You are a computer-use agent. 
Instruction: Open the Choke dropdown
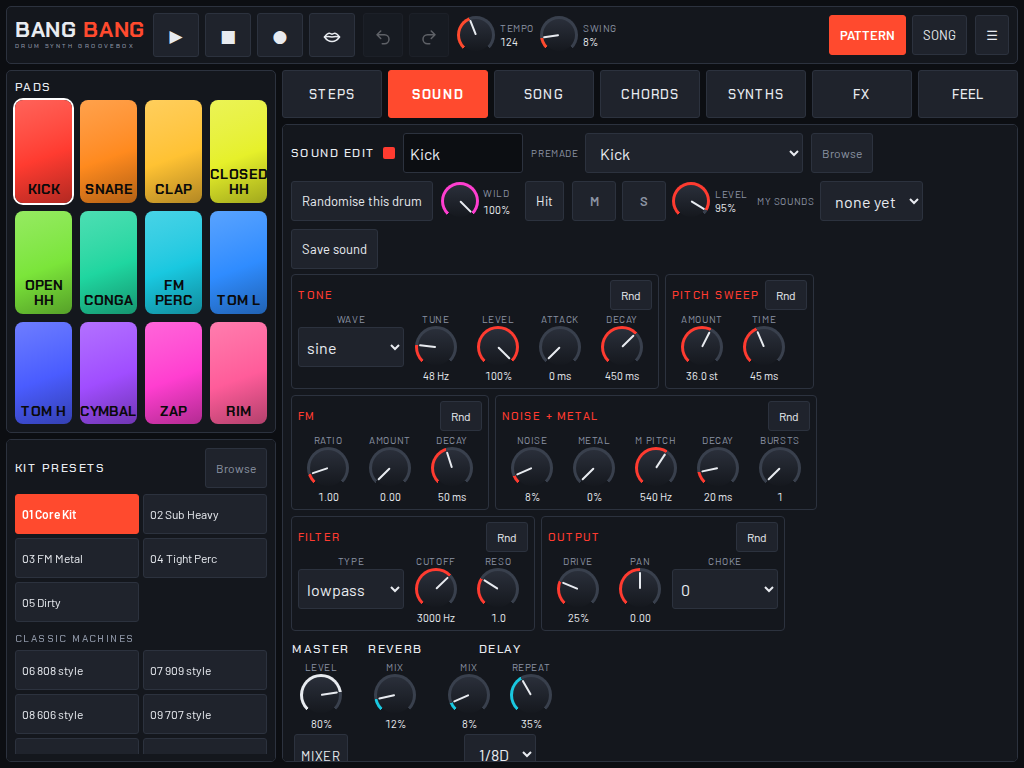coord(724,590)
